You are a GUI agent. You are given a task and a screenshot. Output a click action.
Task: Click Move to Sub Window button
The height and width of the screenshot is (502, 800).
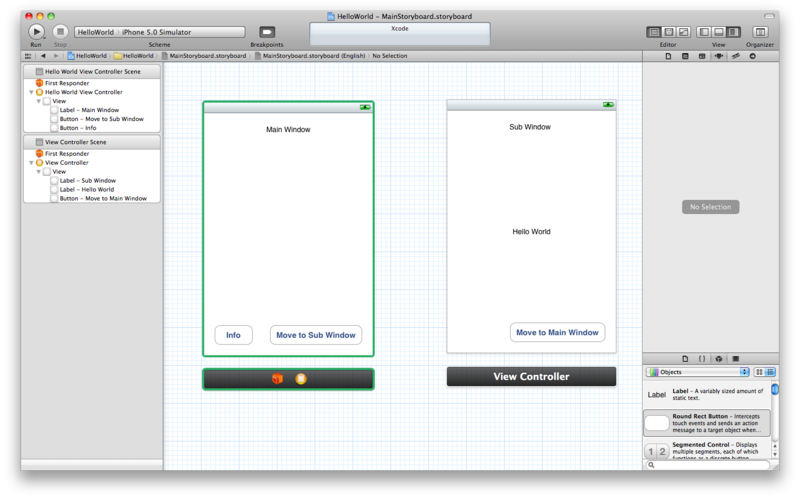[x=316, y=335]
